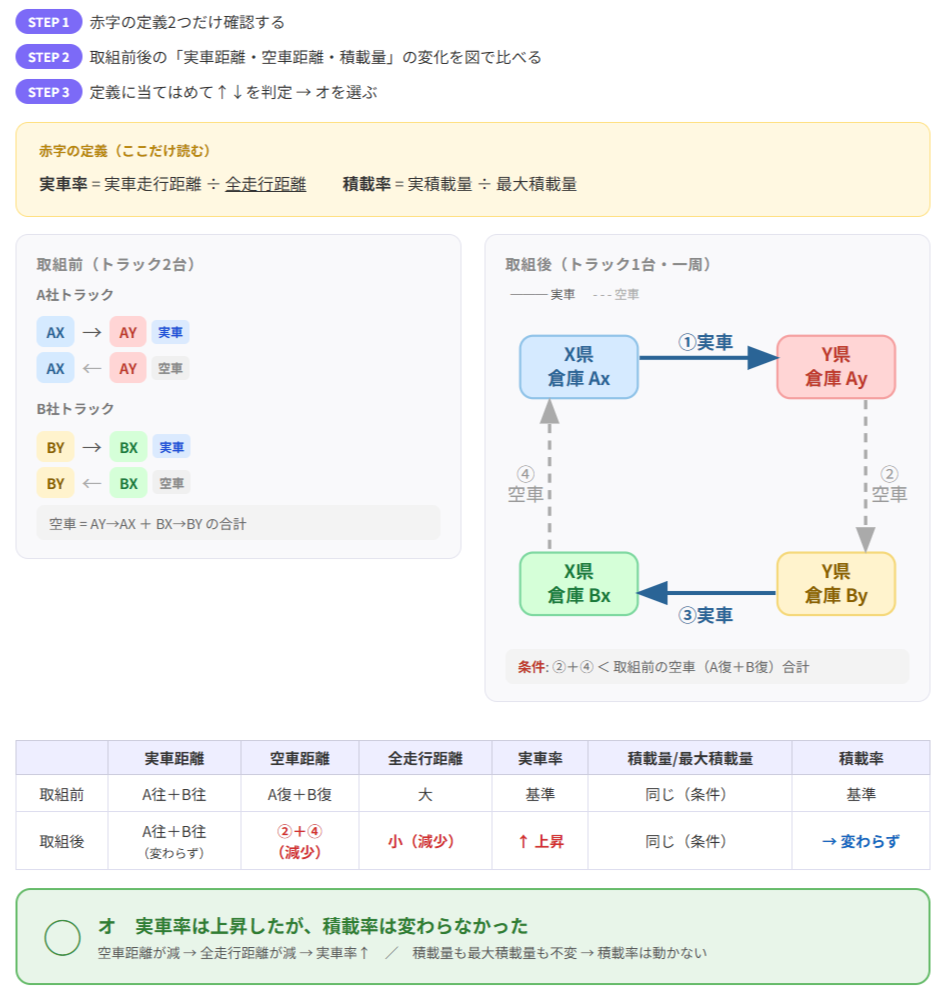The height and width of the screenshot is (994, 938).
Task: Click the underlined 全走行距離 text
Action: [x=265, y=184]
